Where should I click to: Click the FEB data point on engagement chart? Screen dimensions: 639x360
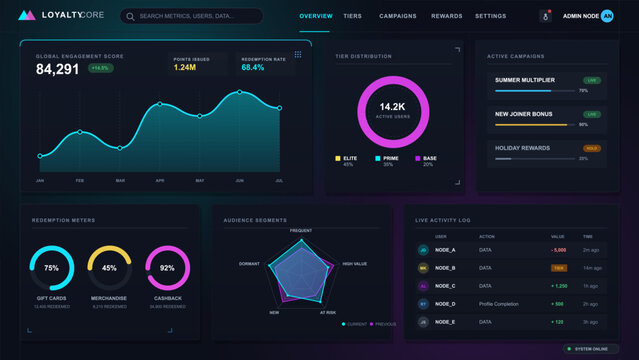[x=80, y=132]
